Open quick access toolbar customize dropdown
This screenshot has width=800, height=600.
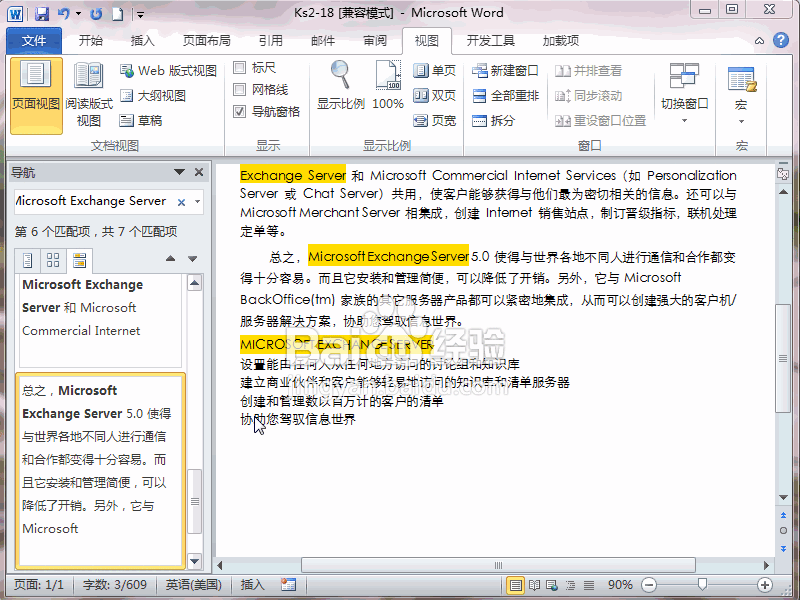tap(140, 14)
